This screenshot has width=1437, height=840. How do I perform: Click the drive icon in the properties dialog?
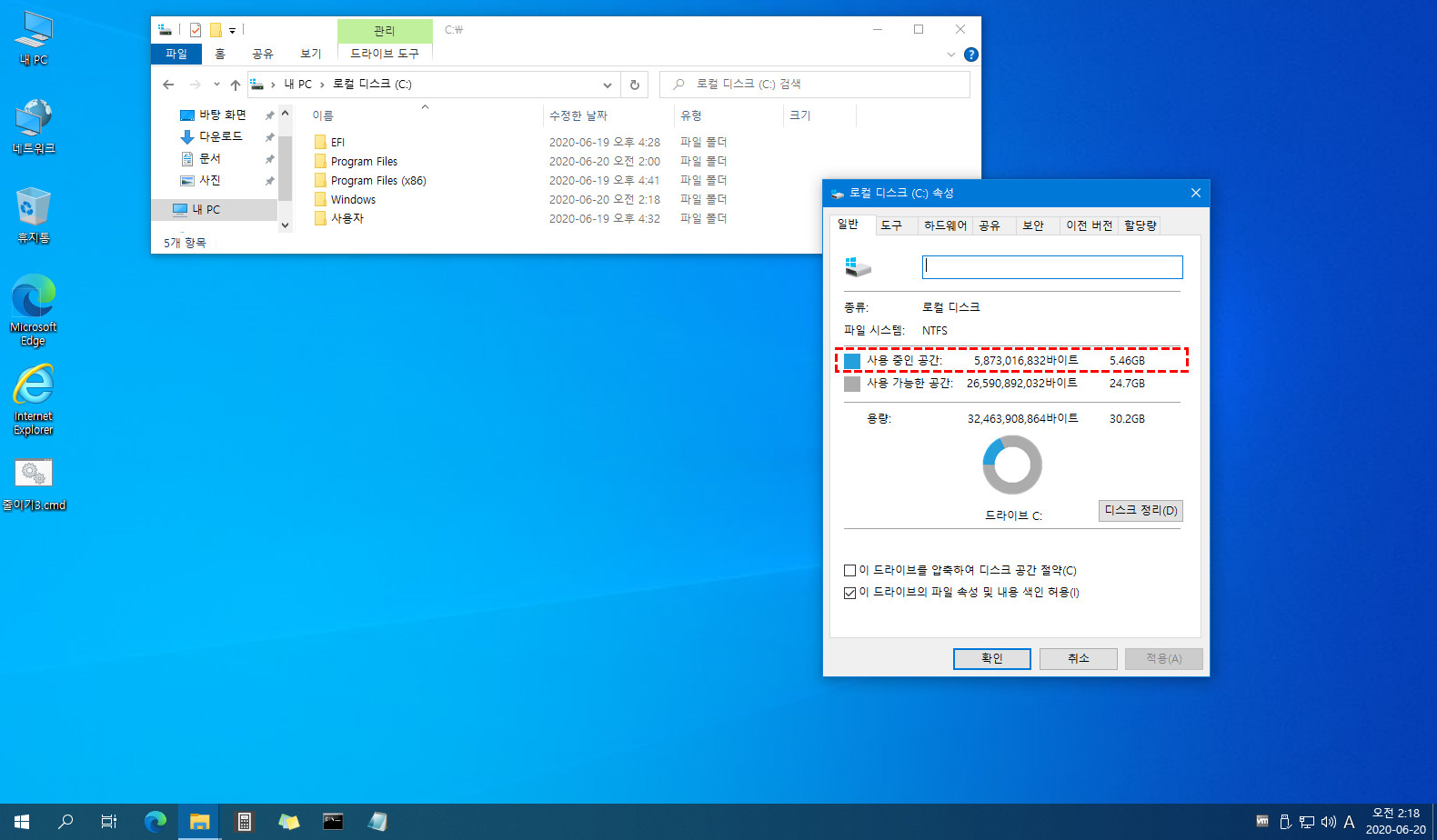pos(858,267)
